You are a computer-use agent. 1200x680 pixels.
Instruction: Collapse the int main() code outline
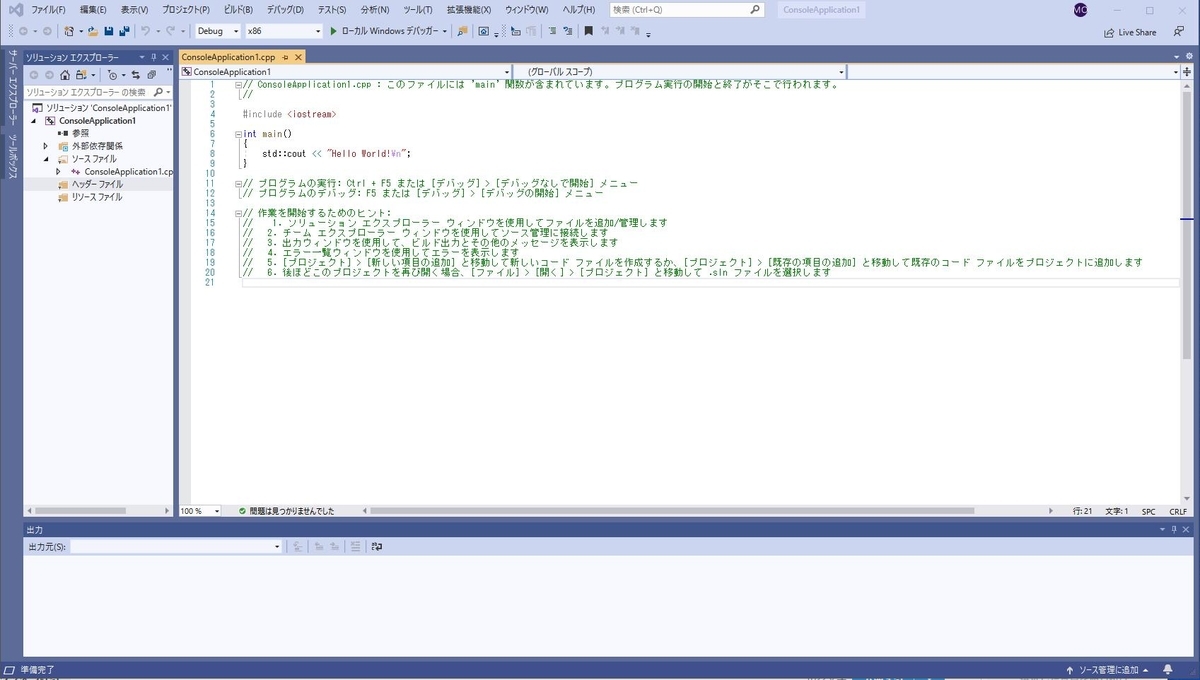click(x=238, y=134)
